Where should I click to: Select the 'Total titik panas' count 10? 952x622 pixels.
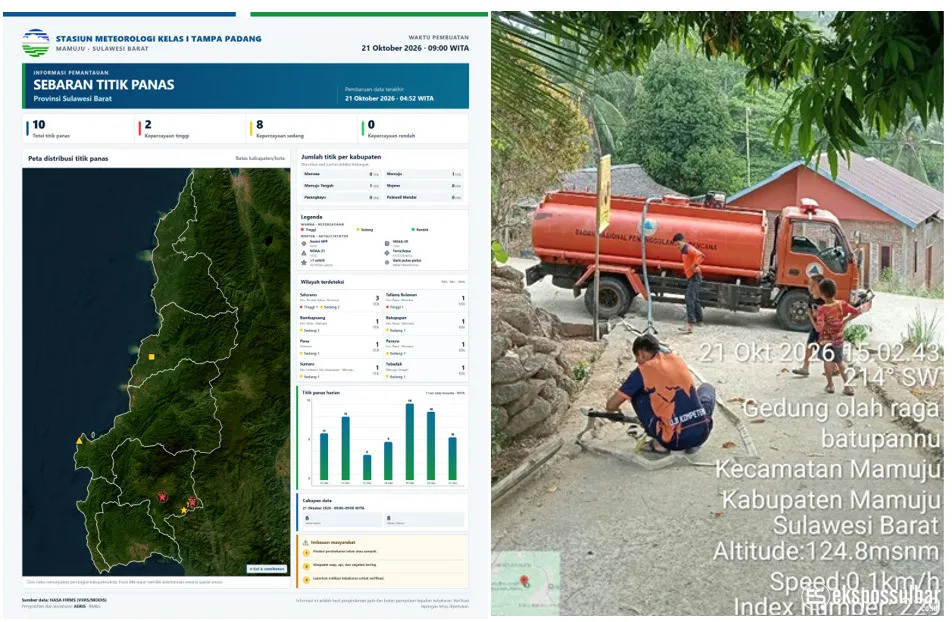(x=39, y=125)
